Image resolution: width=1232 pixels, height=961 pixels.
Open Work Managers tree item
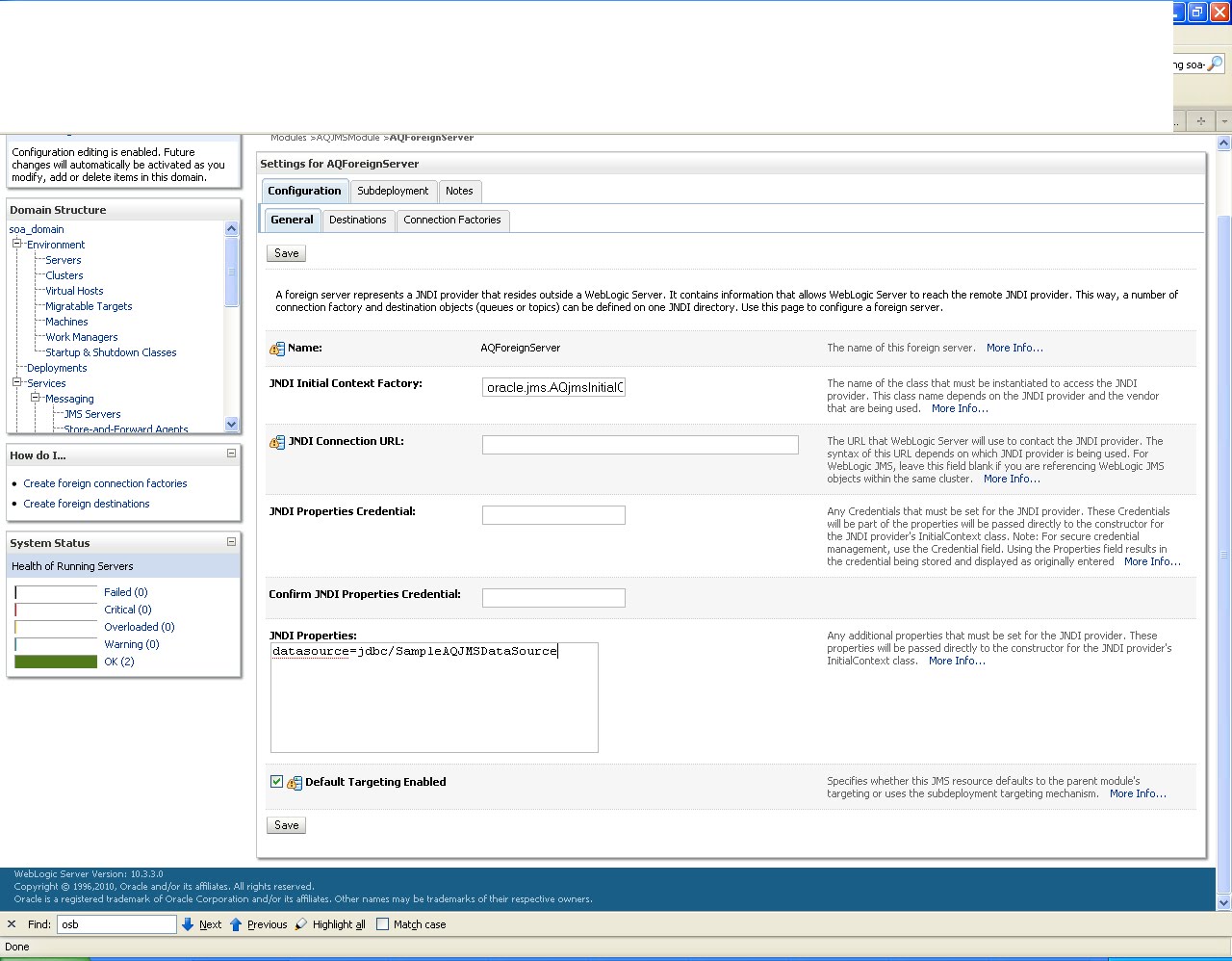(x=82, y=337)
